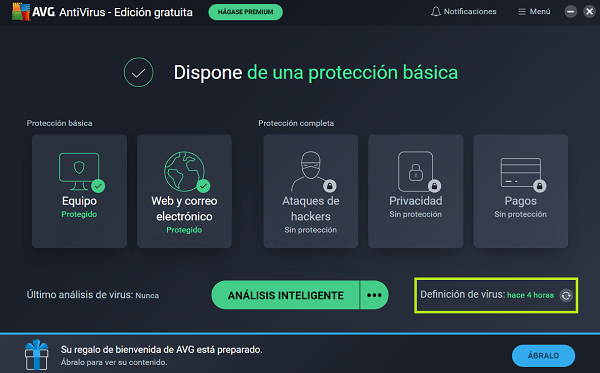Click the 'hace 4 horas' definition time
This screenshot has width=600, height=373.
(x=530, y=295)
